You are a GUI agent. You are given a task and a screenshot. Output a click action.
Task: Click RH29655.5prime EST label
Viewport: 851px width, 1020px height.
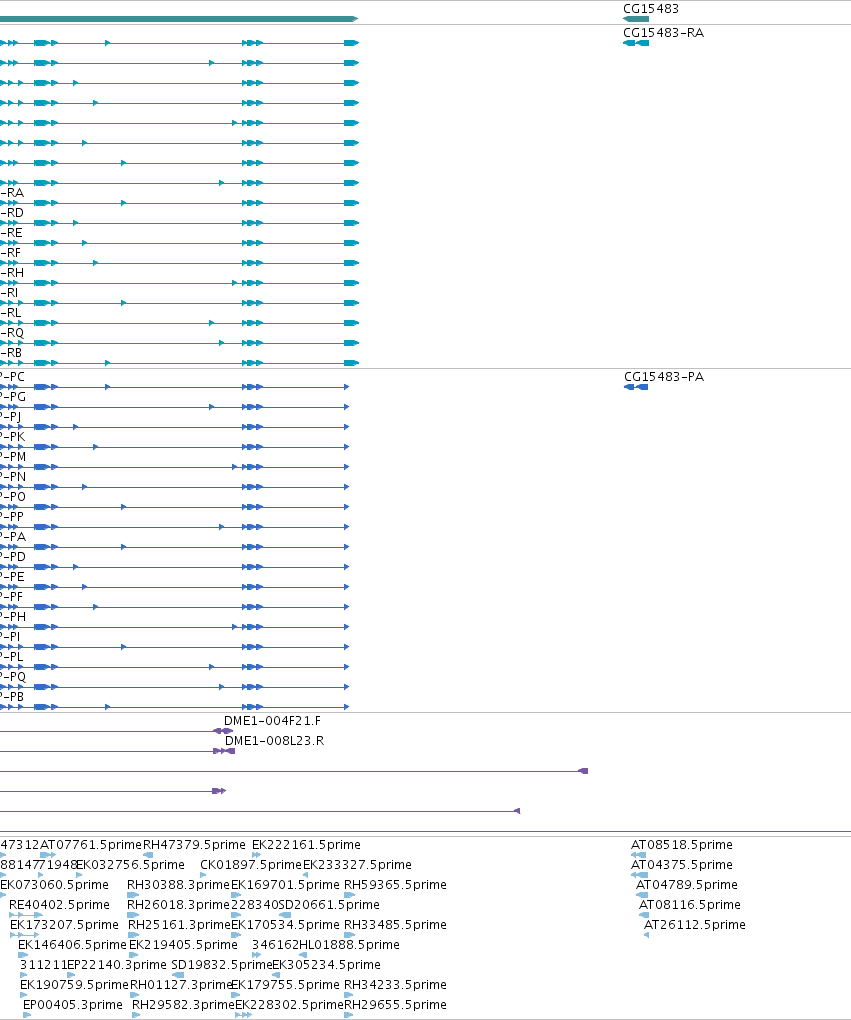click(395, 1006)
